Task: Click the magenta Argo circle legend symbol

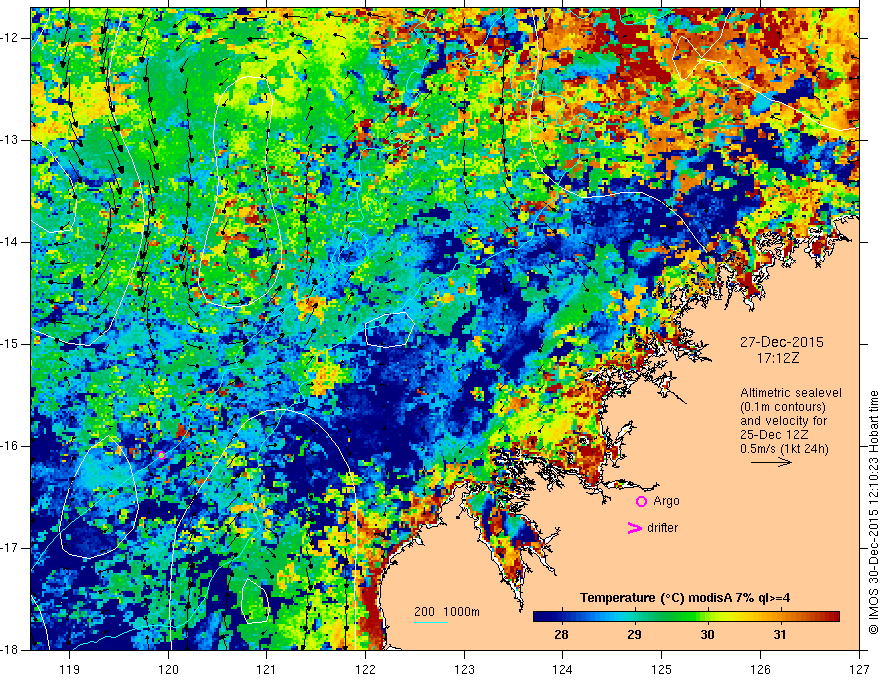Action: click(641, 501)
